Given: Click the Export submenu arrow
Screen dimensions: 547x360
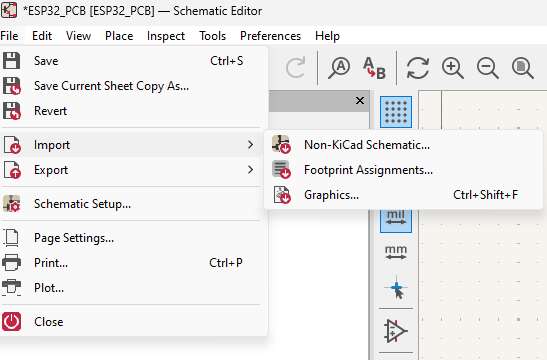Looking at the screenshot, I should click(250, 170).
